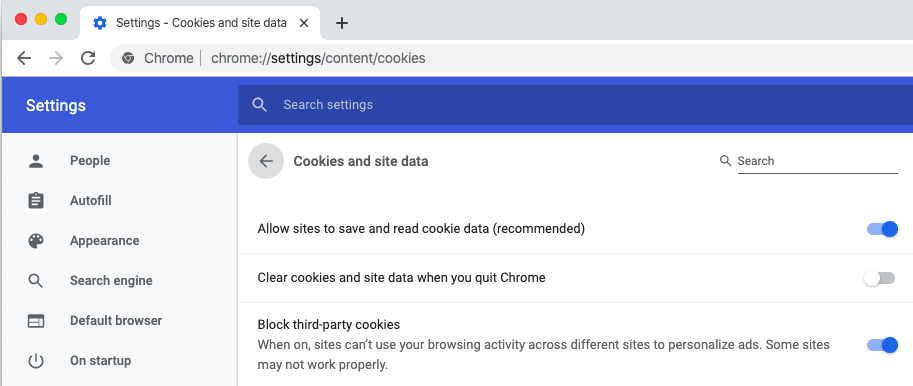
Task: Reload the page with the refresh icon
Action: [x=88, y=58]
